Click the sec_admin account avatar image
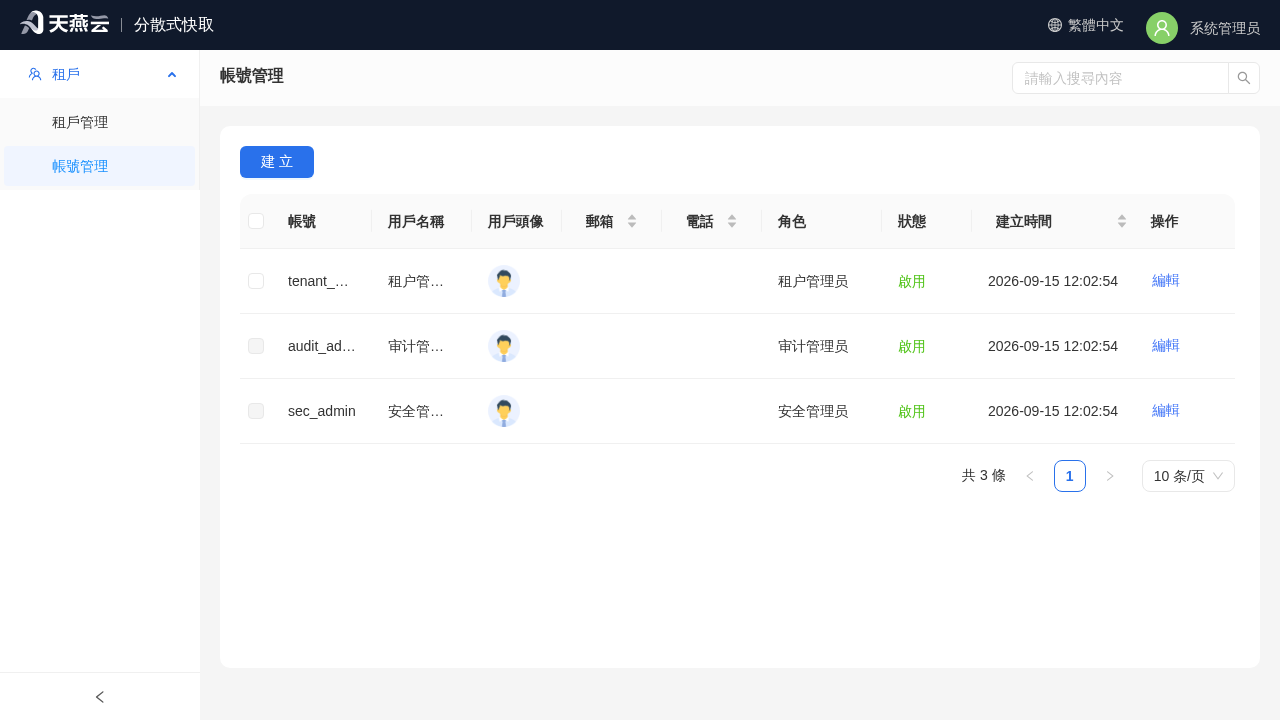Viewport: 1280px width, 720px height. pos(504,411)
